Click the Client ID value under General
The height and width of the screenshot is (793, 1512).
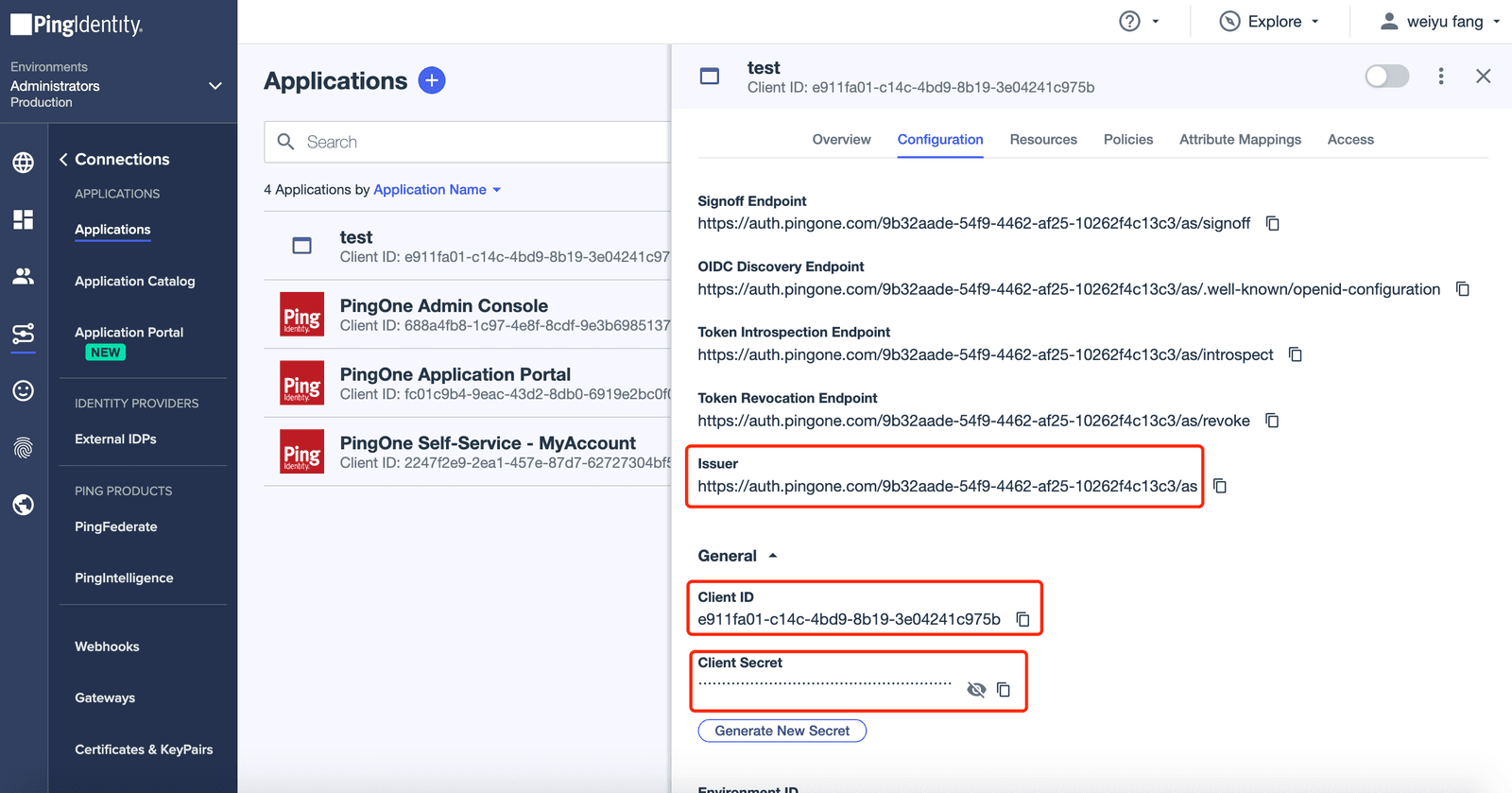click(849, 619)
